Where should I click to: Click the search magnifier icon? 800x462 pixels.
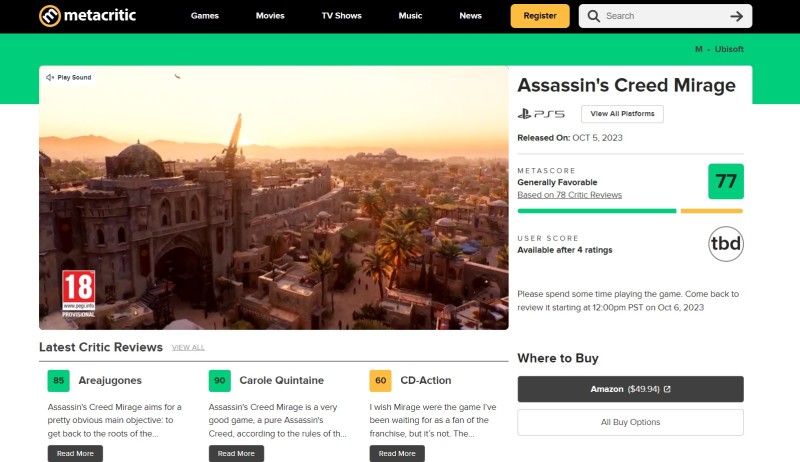(x=593, y=16)
